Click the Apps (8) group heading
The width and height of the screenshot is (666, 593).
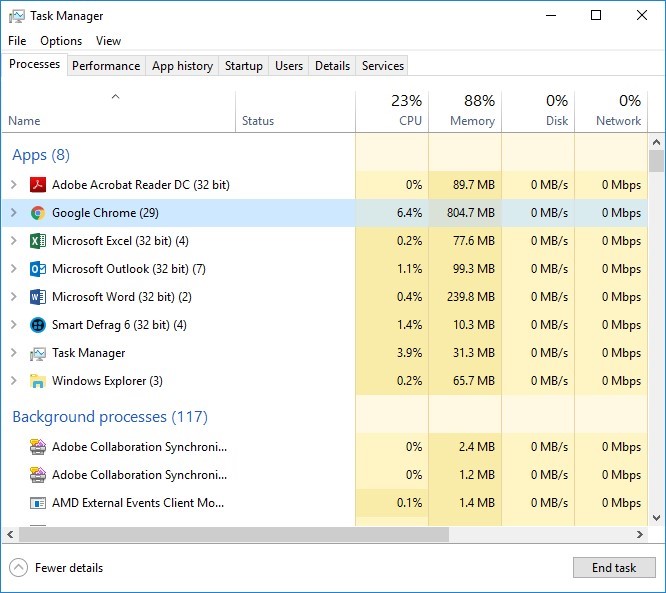(x=41, y=155)
